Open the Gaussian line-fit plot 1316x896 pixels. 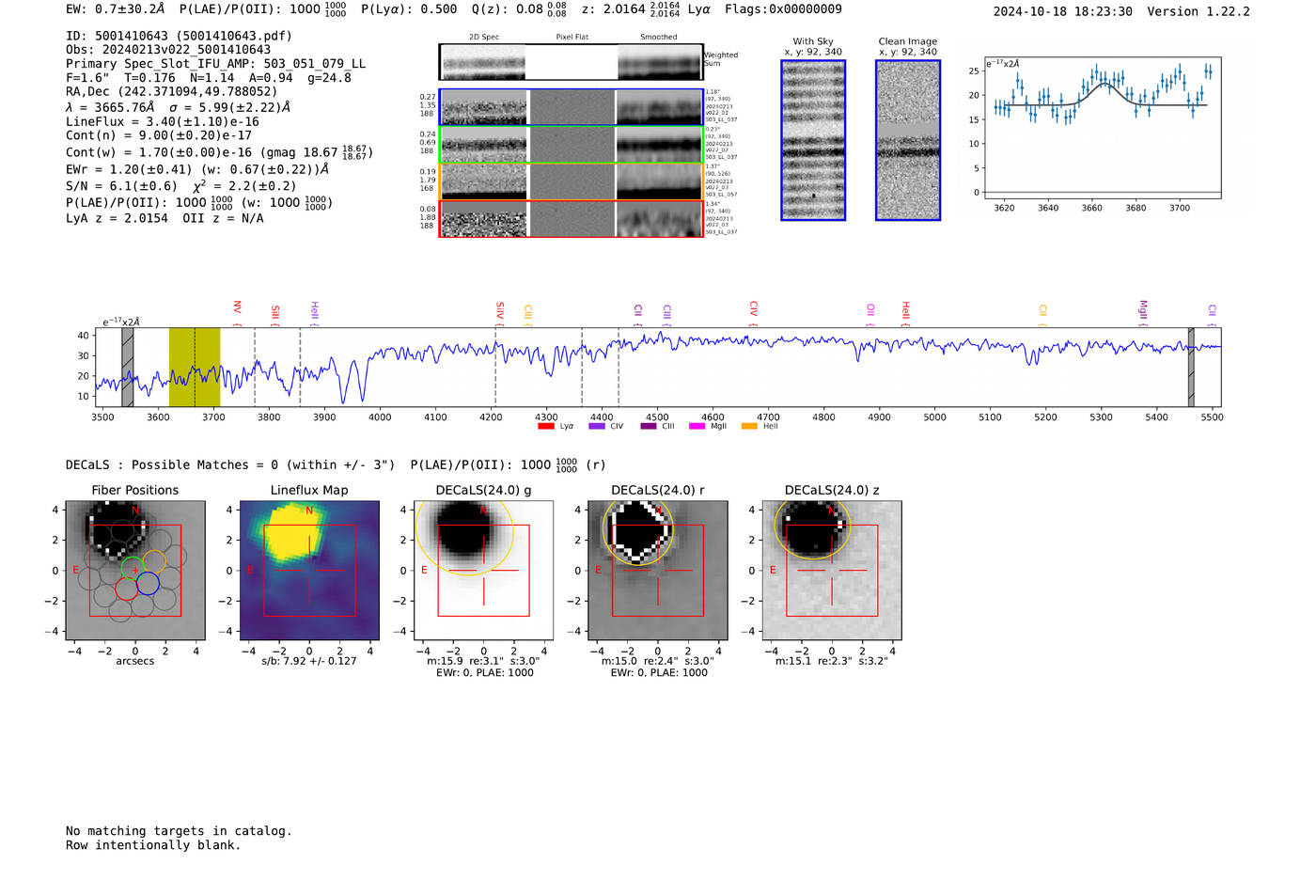click(1102, 128)
